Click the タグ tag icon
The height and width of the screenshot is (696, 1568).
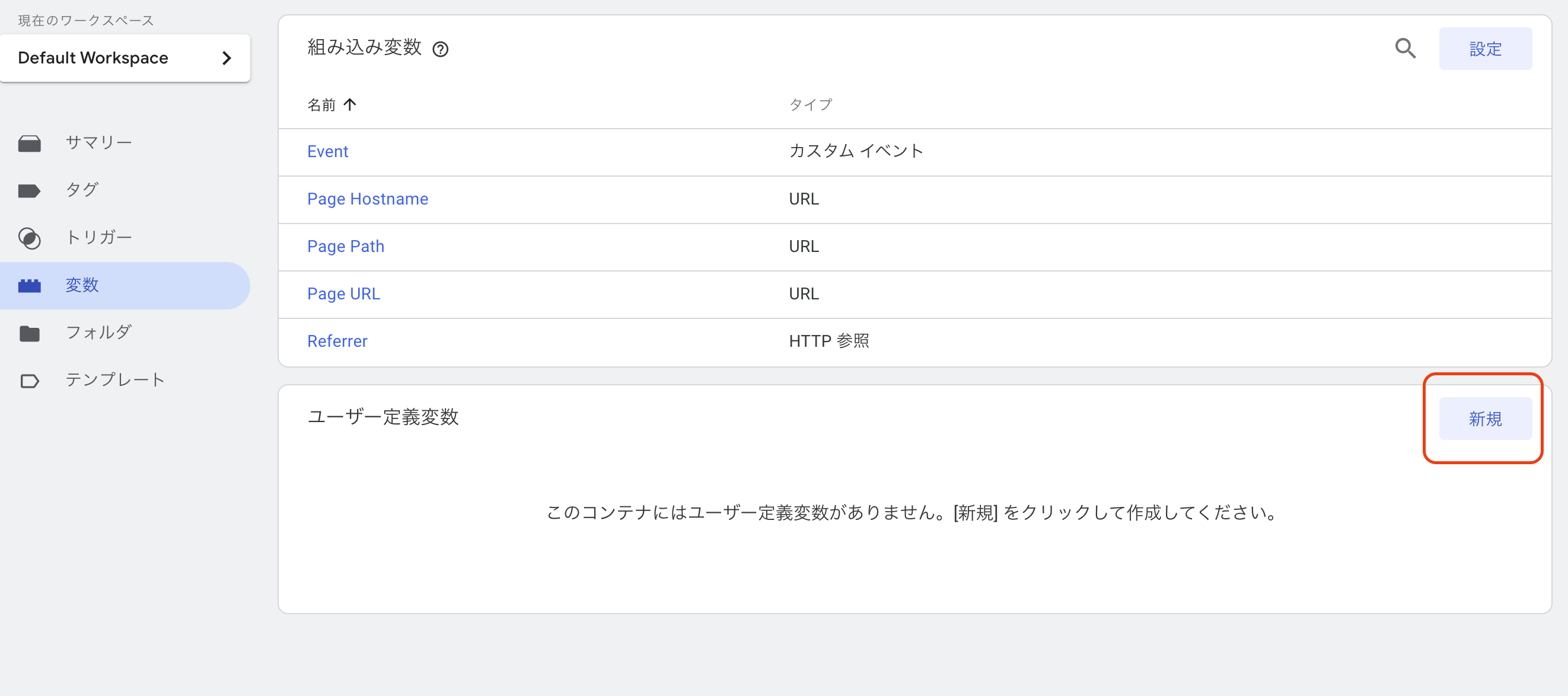click(29, 191)
